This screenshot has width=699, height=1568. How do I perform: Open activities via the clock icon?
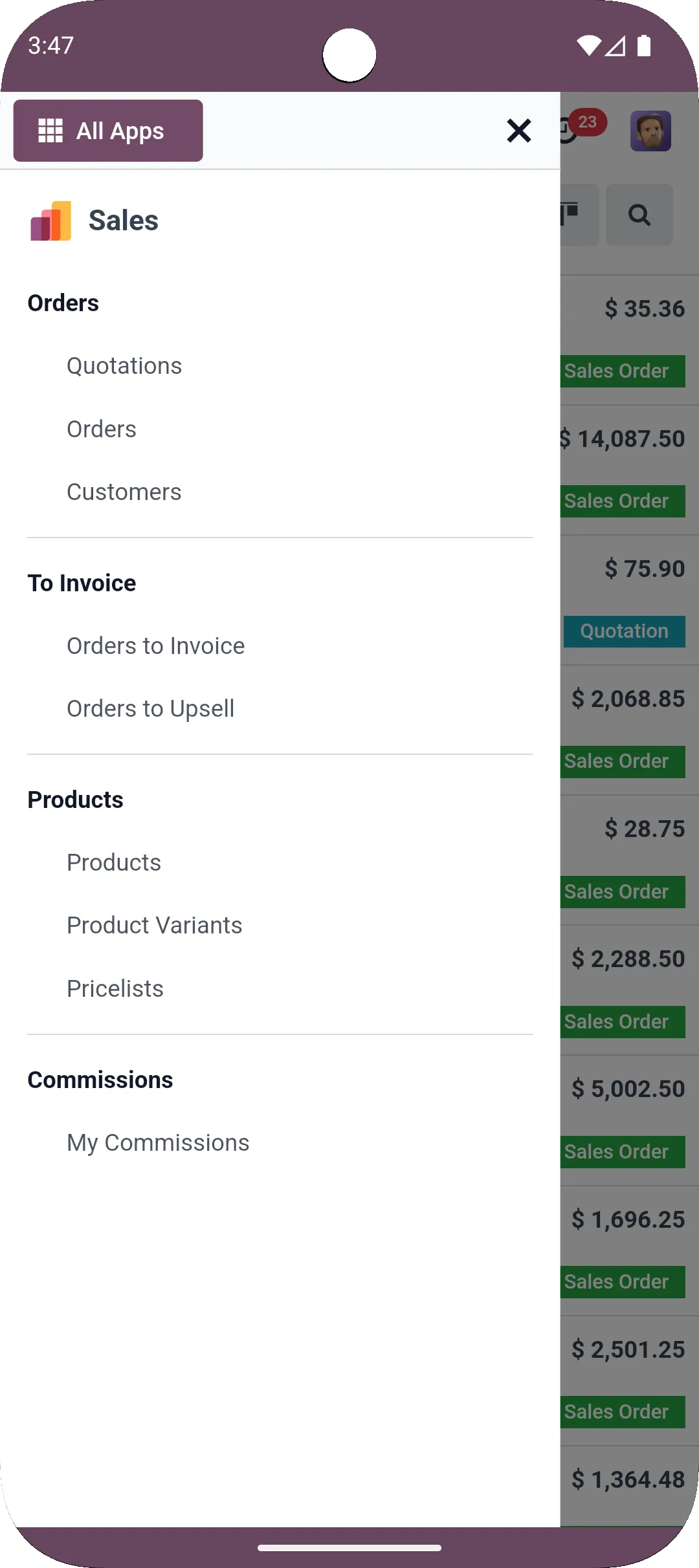(x=564, y=130)
